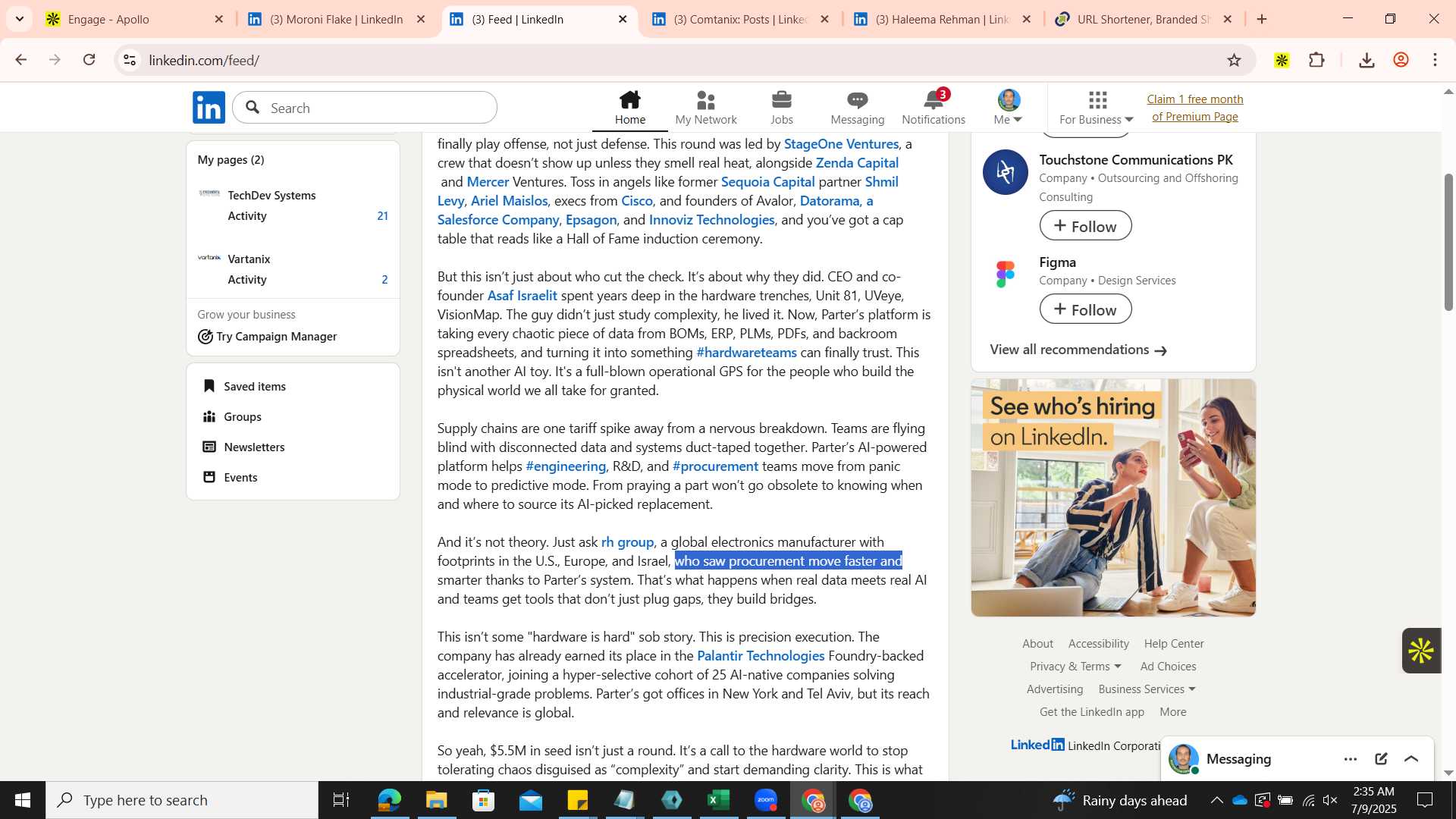Expand the Privacy & Terms footer dropdown
Screen dimensions: 1456x819
pos(1075,666)
